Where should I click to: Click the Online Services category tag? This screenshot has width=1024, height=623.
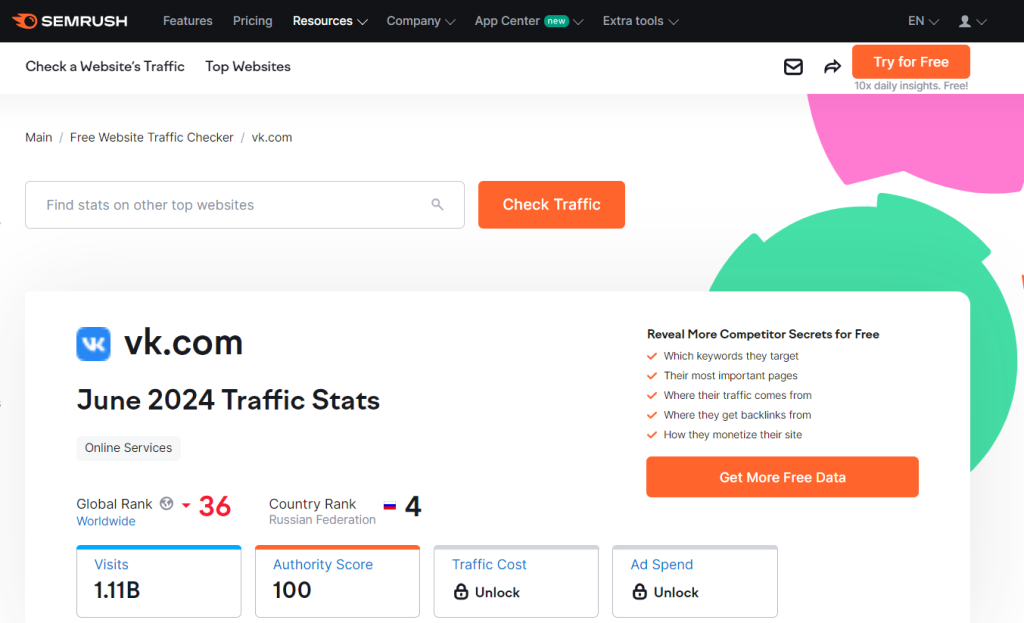[x=128, y=448]
